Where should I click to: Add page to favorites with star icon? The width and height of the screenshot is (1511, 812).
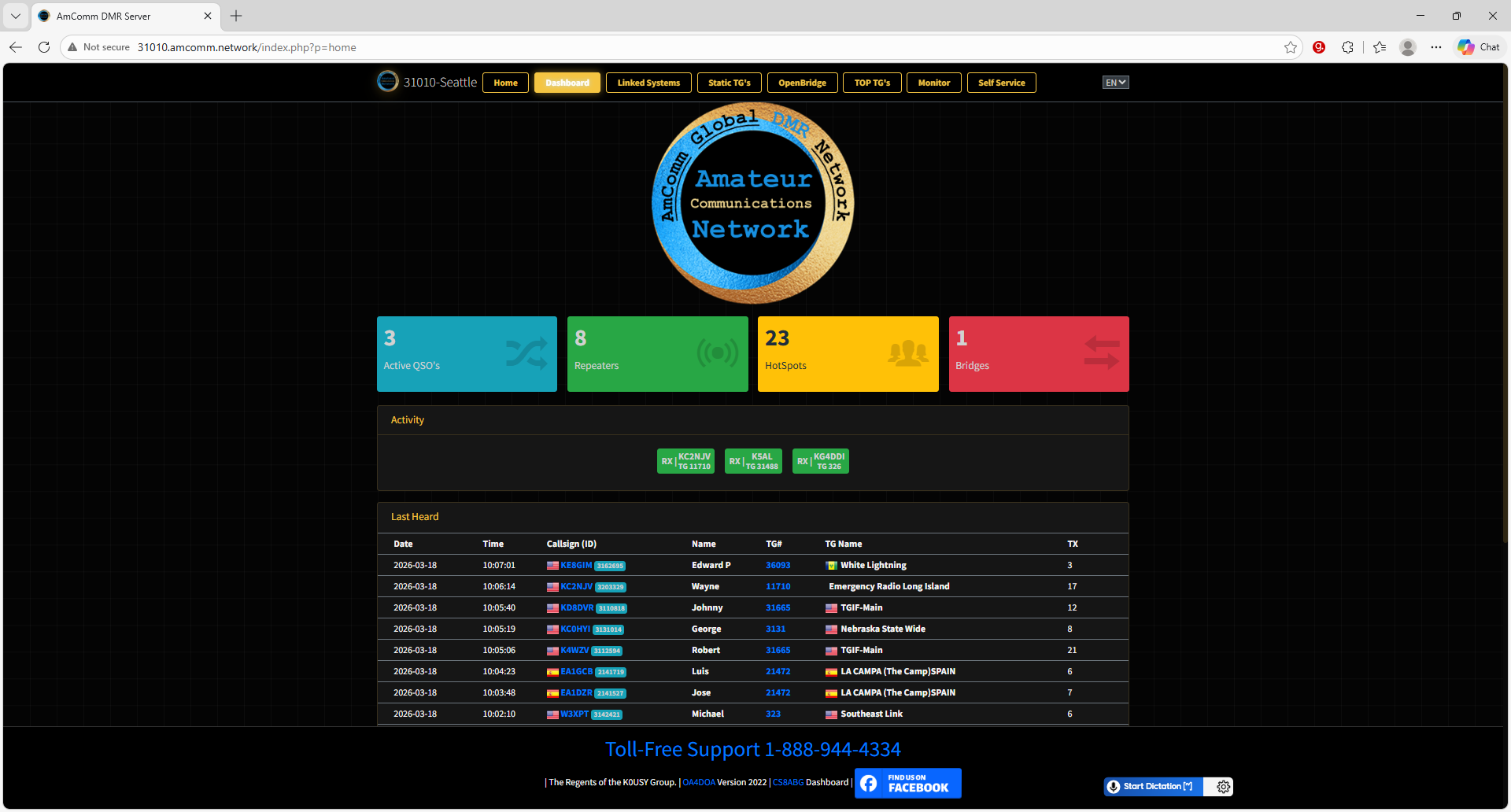pyautogui.click(x=1291, y=47)
